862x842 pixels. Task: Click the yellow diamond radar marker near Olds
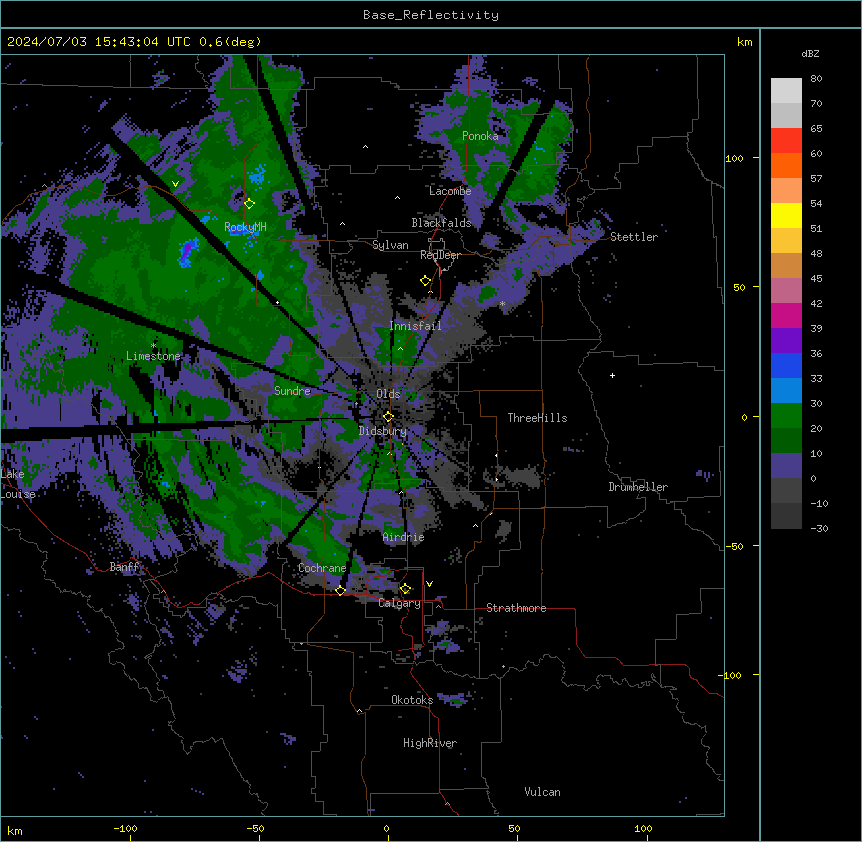coord(388,416)
